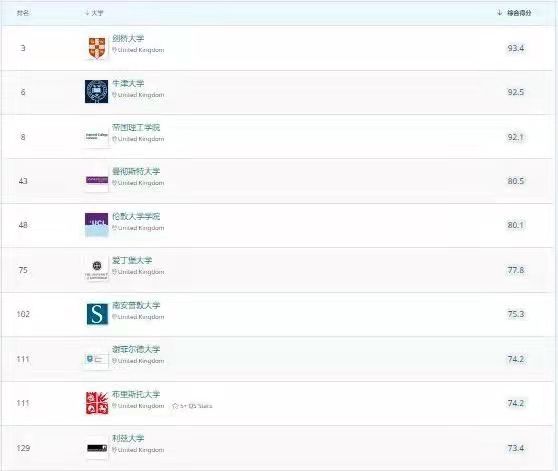558x471 pixels.
Task: Click location pin icon under 利兹大学
Action: [114, 450]
